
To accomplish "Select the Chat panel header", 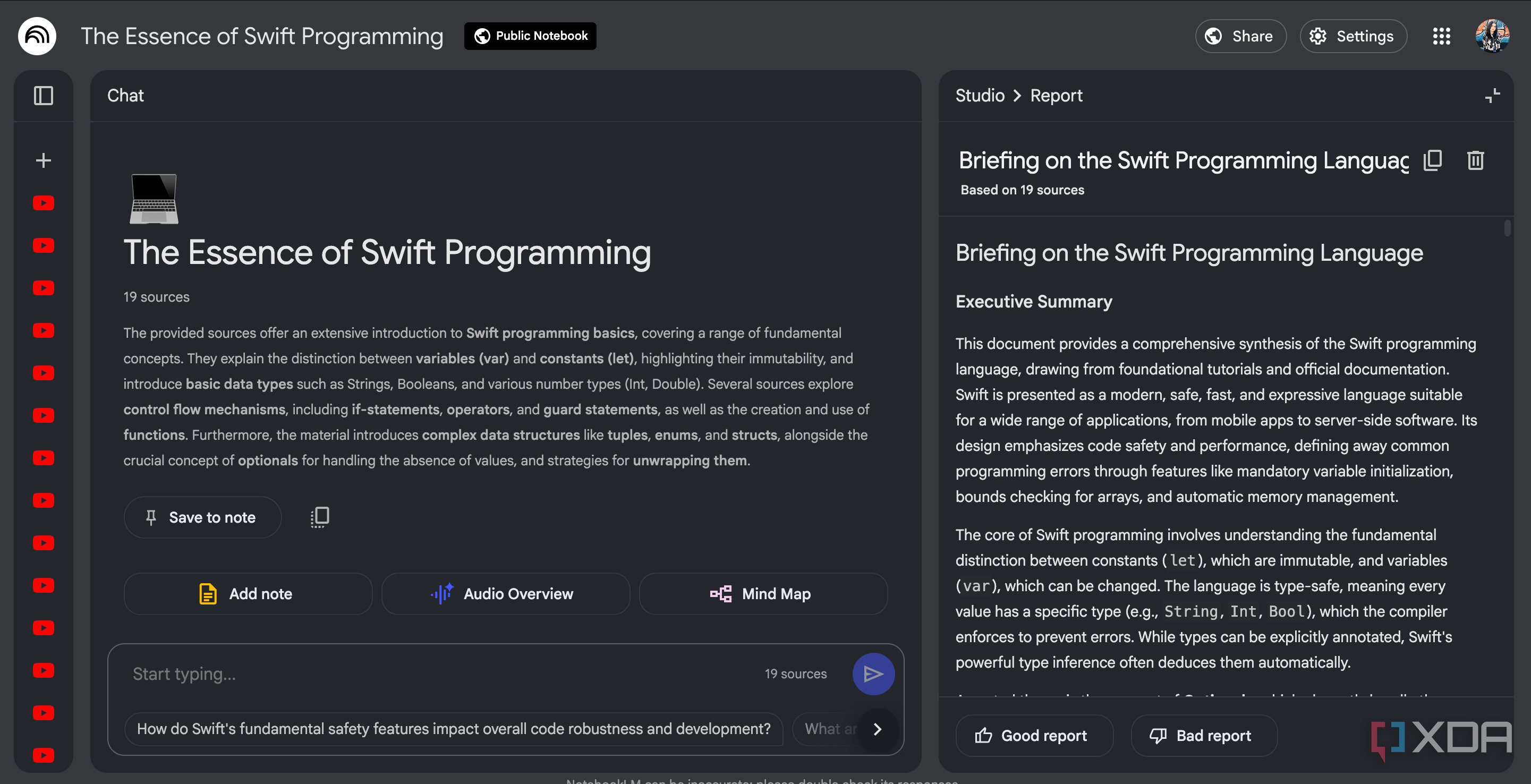I will point(125,96).
